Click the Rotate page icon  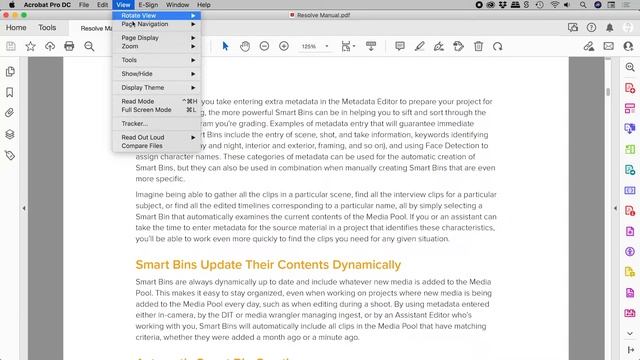pos(498,46)
